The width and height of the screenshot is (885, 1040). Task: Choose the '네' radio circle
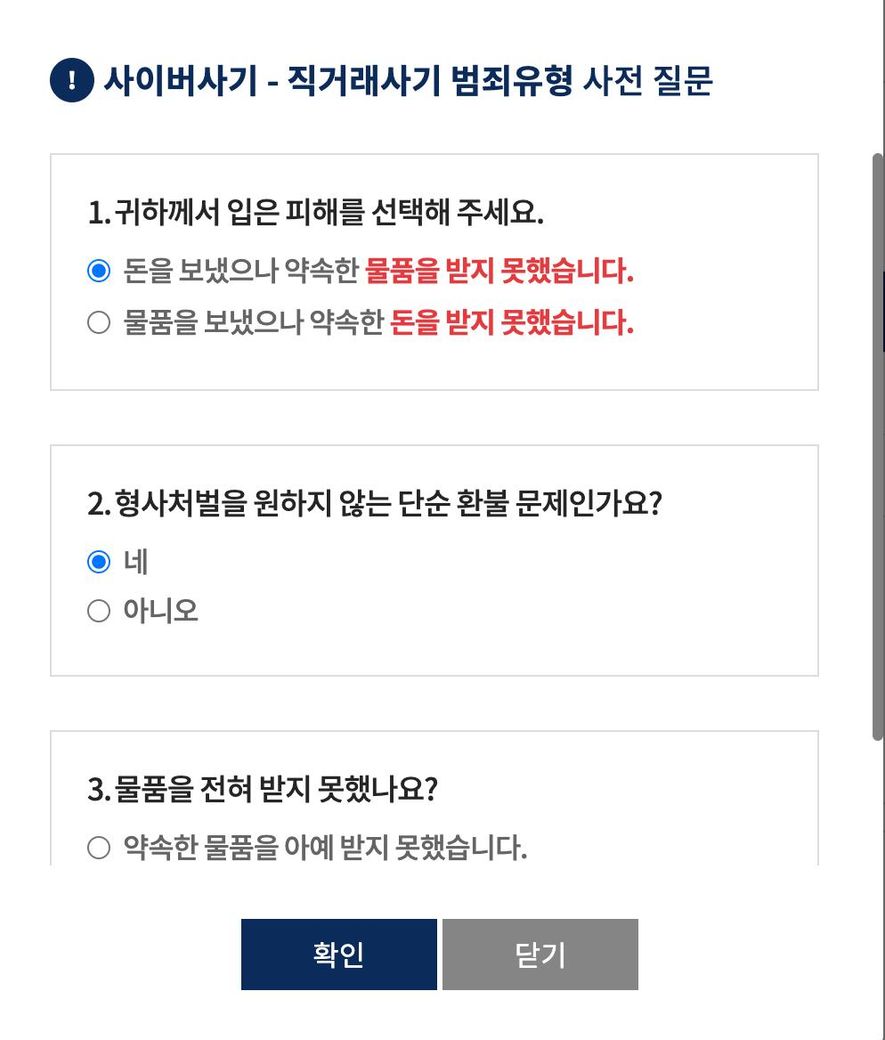pos(98,562)
